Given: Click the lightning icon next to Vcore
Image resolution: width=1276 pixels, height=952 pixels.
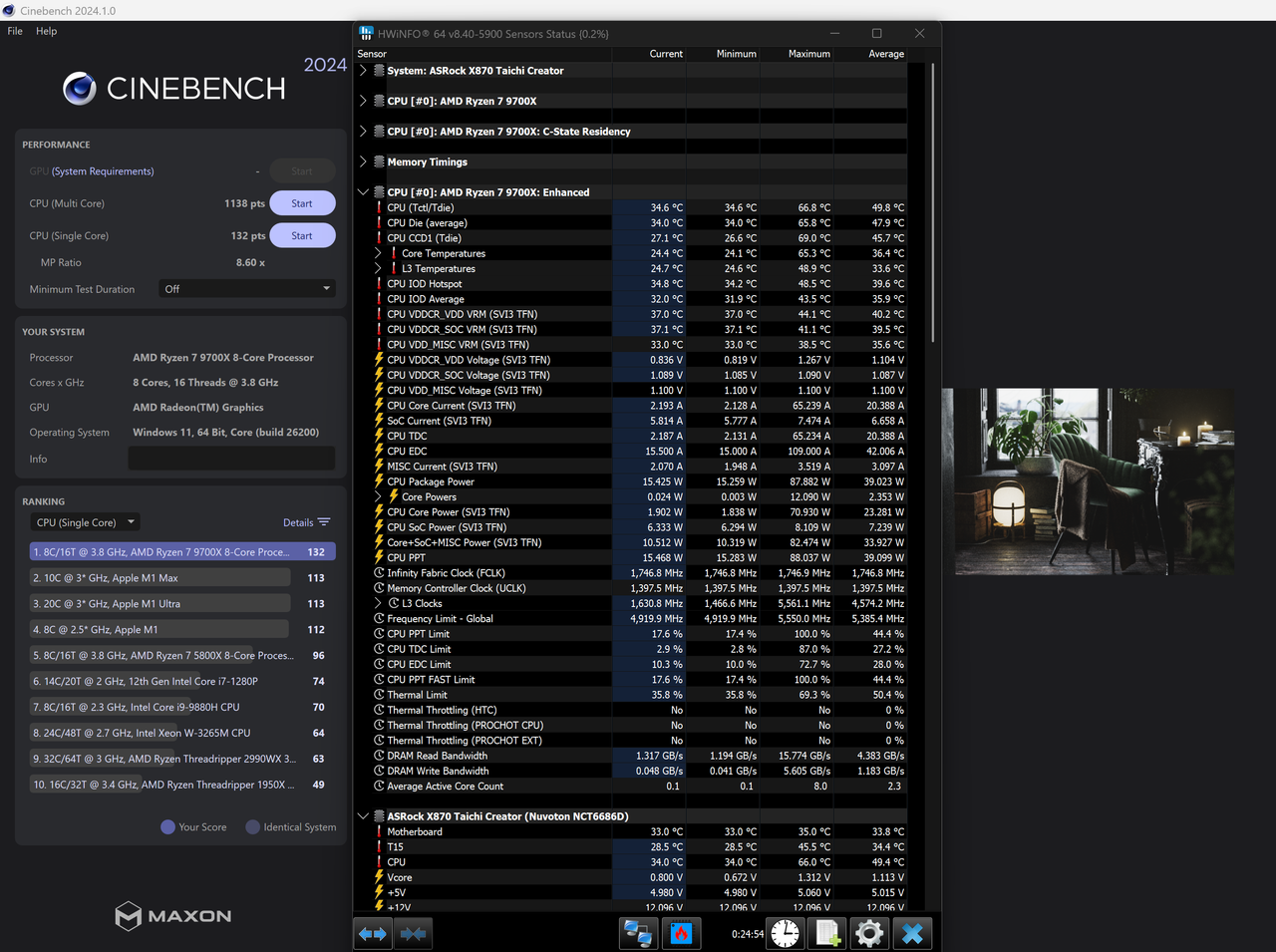Looking at the screenshot, I should (x=379, y=877).
